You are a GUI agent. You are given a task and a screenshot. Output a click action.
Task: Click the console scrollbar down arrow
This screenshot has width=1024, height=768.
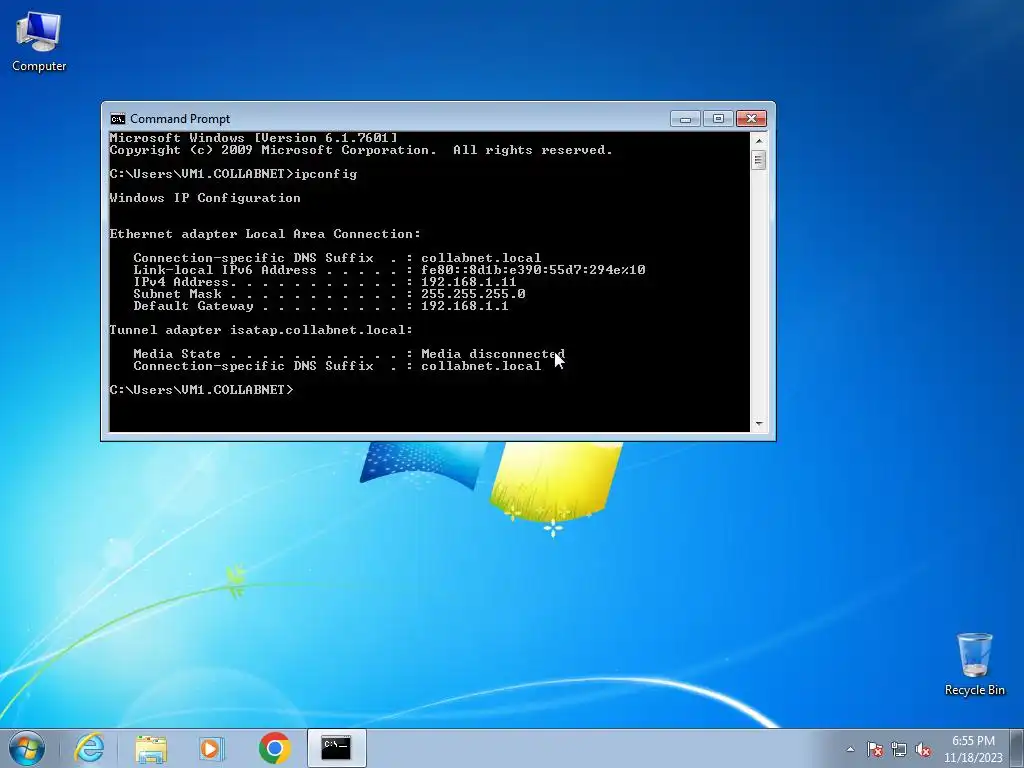[x=759, y=424]
